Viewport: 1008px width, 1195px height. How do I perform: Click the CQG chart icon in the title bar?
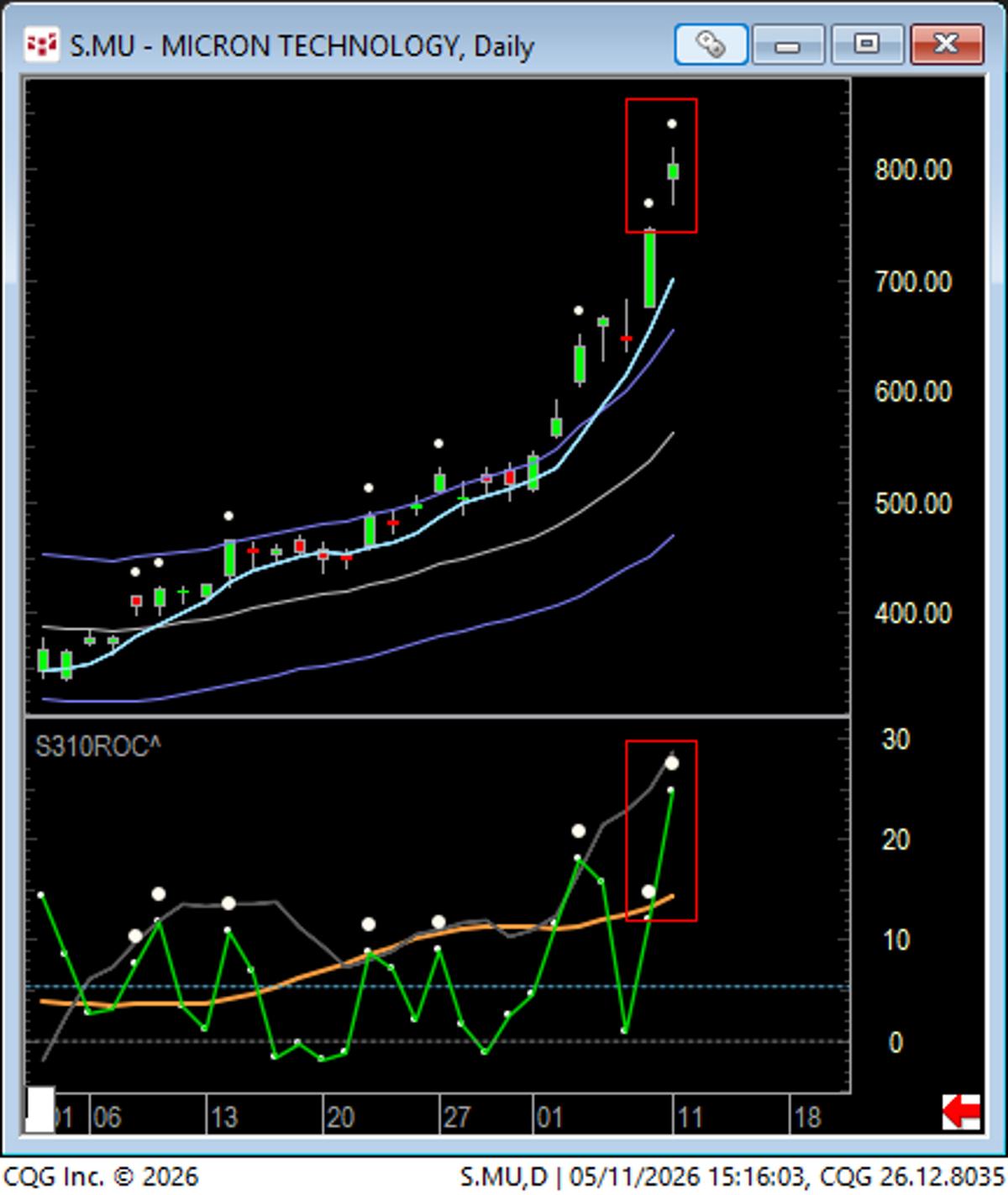pyautogui.click(x=41, y=45)
